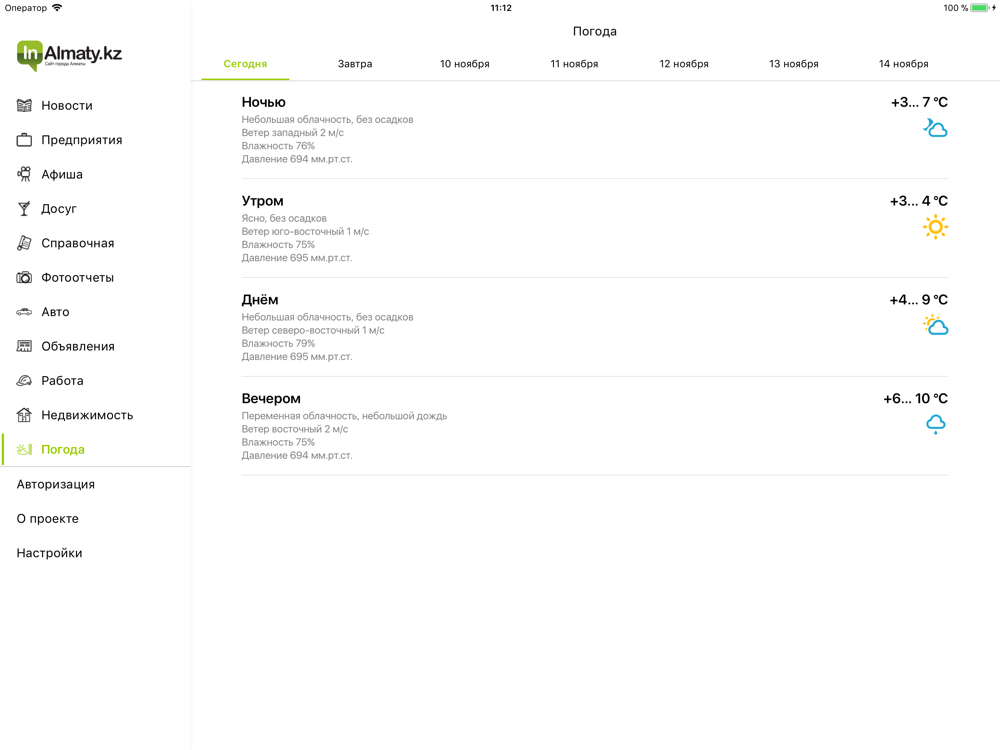Open the Новости newspaper icon
Image resolution: width=1000 pixels, height=750 pixels.
tap(24, 105)
